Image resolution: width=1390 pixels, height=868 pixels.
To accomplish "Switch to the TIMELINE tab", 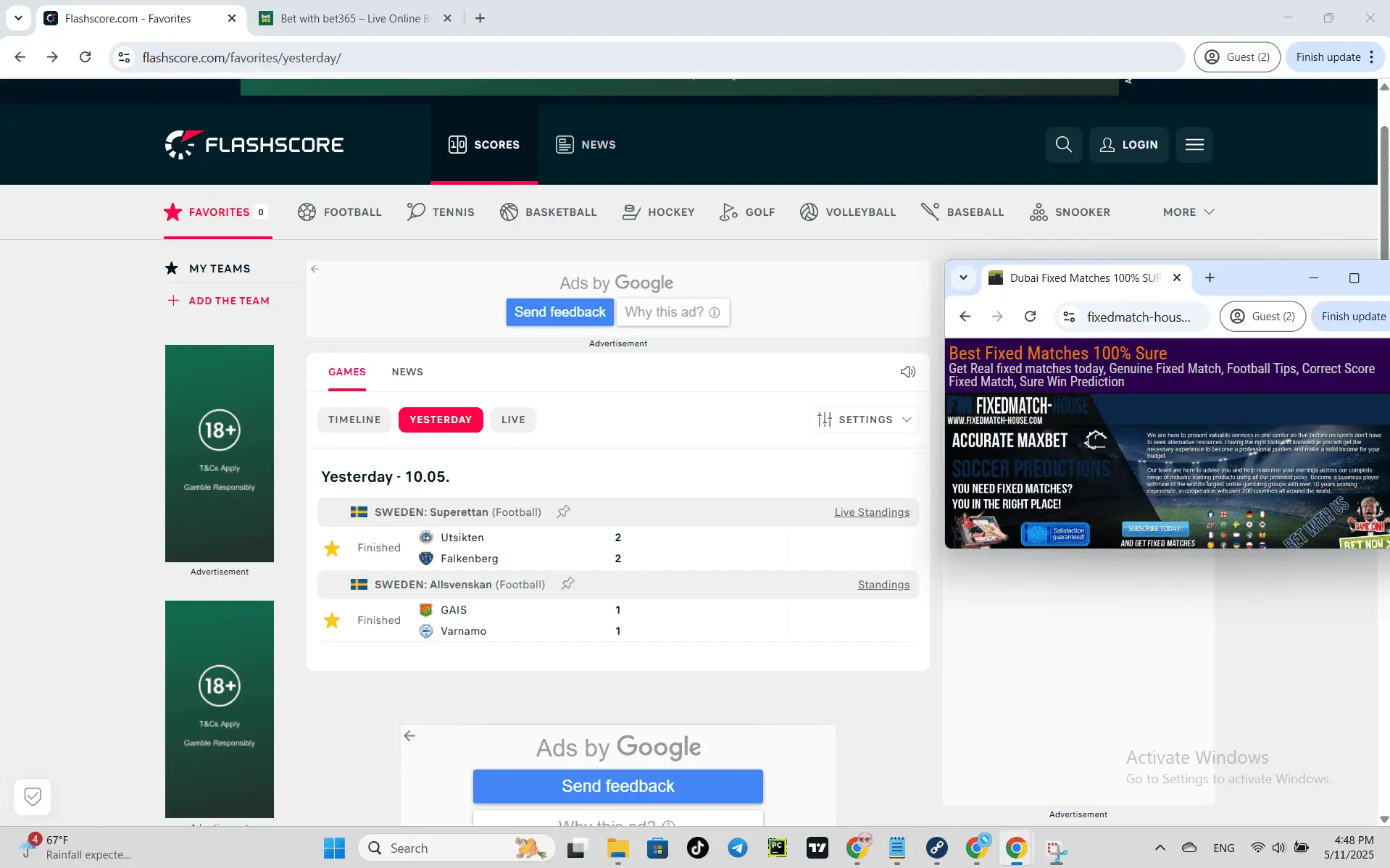I will click(354, 420).
